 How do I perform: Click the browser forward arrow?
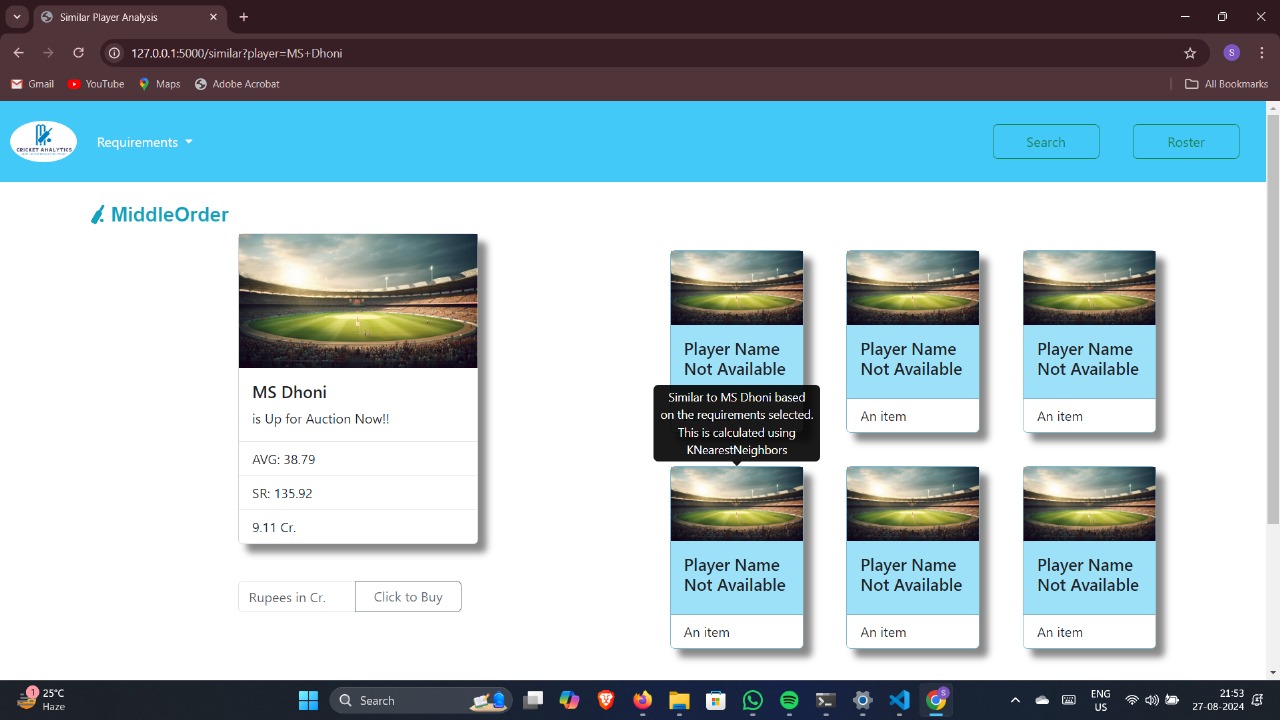click(48, 53)
